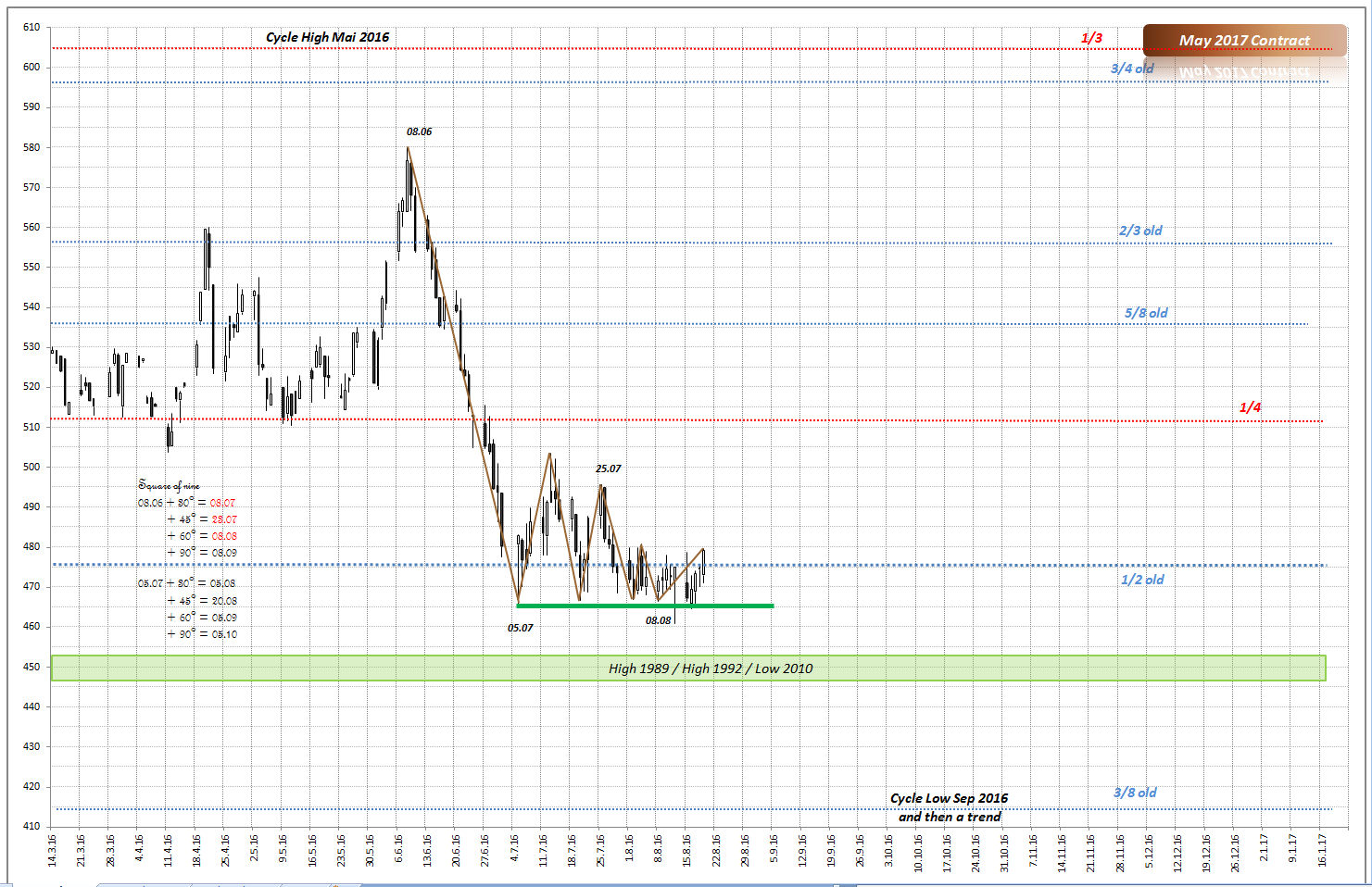Select the blue 3/8 old level label
The image size is (1372, 887).
(x=1135, y=793)
